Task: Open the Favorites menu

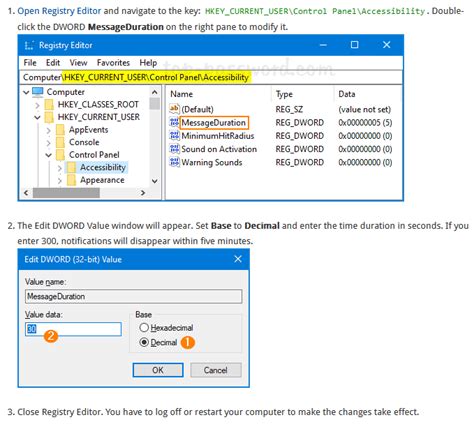Action: (x=113, y=63)
